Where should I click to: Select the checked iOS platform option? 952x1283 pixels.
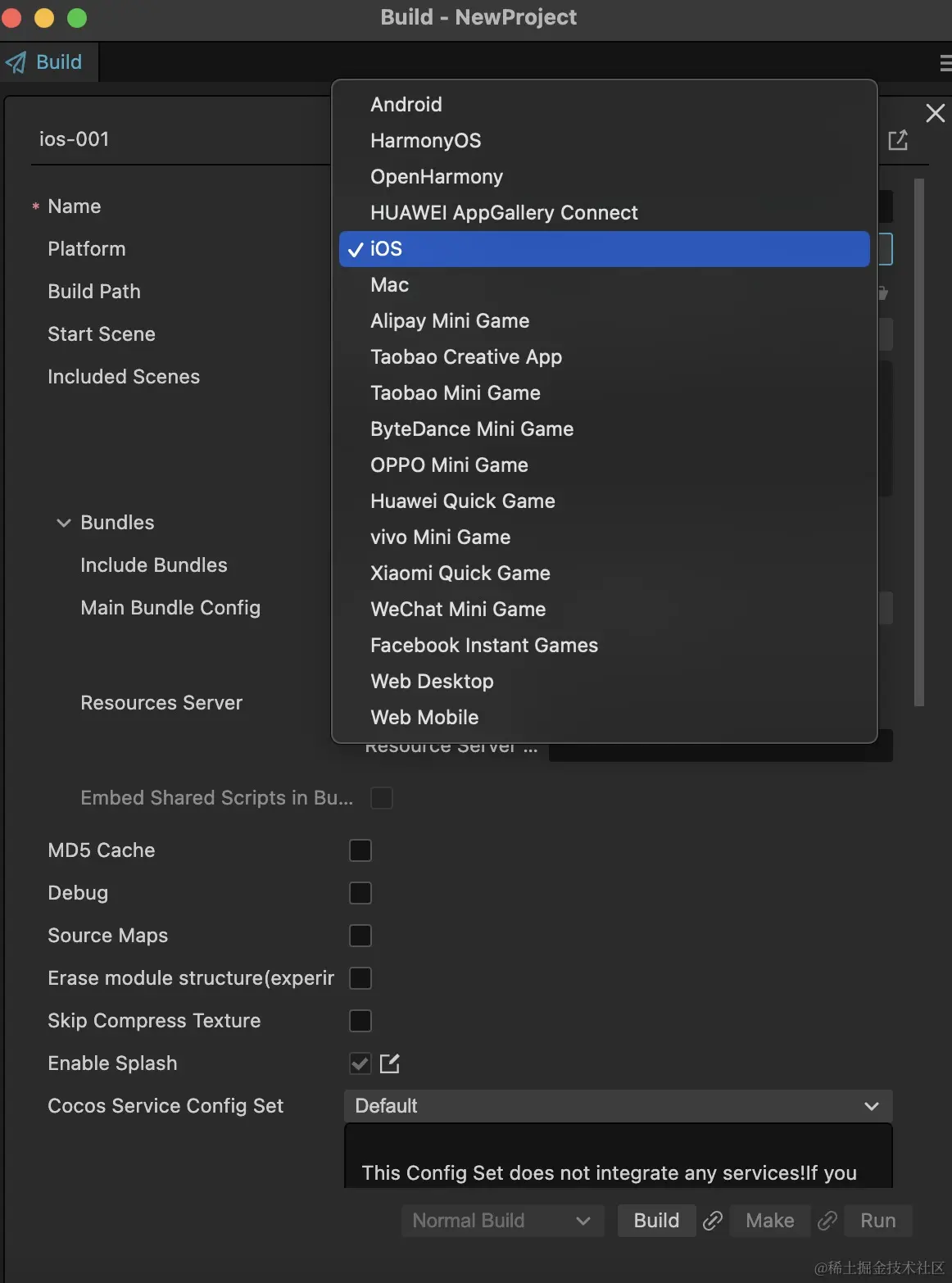[x=604, y=249]
